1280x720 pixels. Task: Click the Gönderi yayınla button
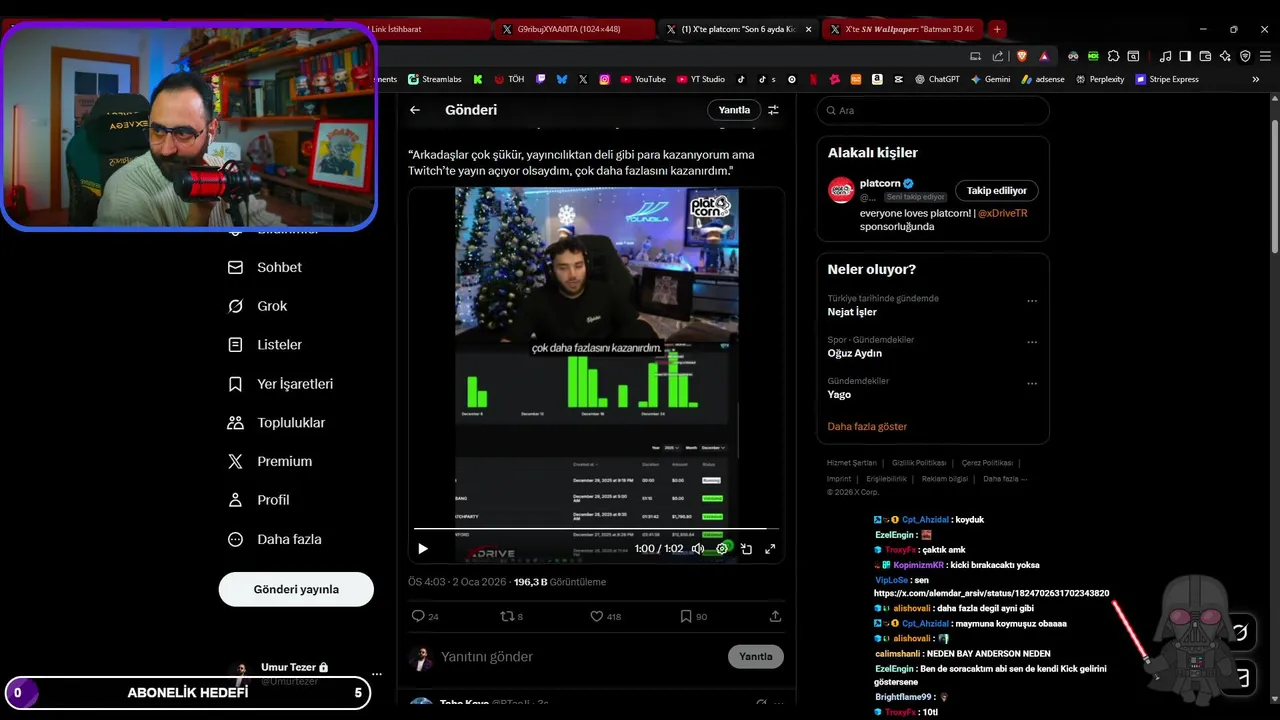pyautogui.click(x=296, y=589)
